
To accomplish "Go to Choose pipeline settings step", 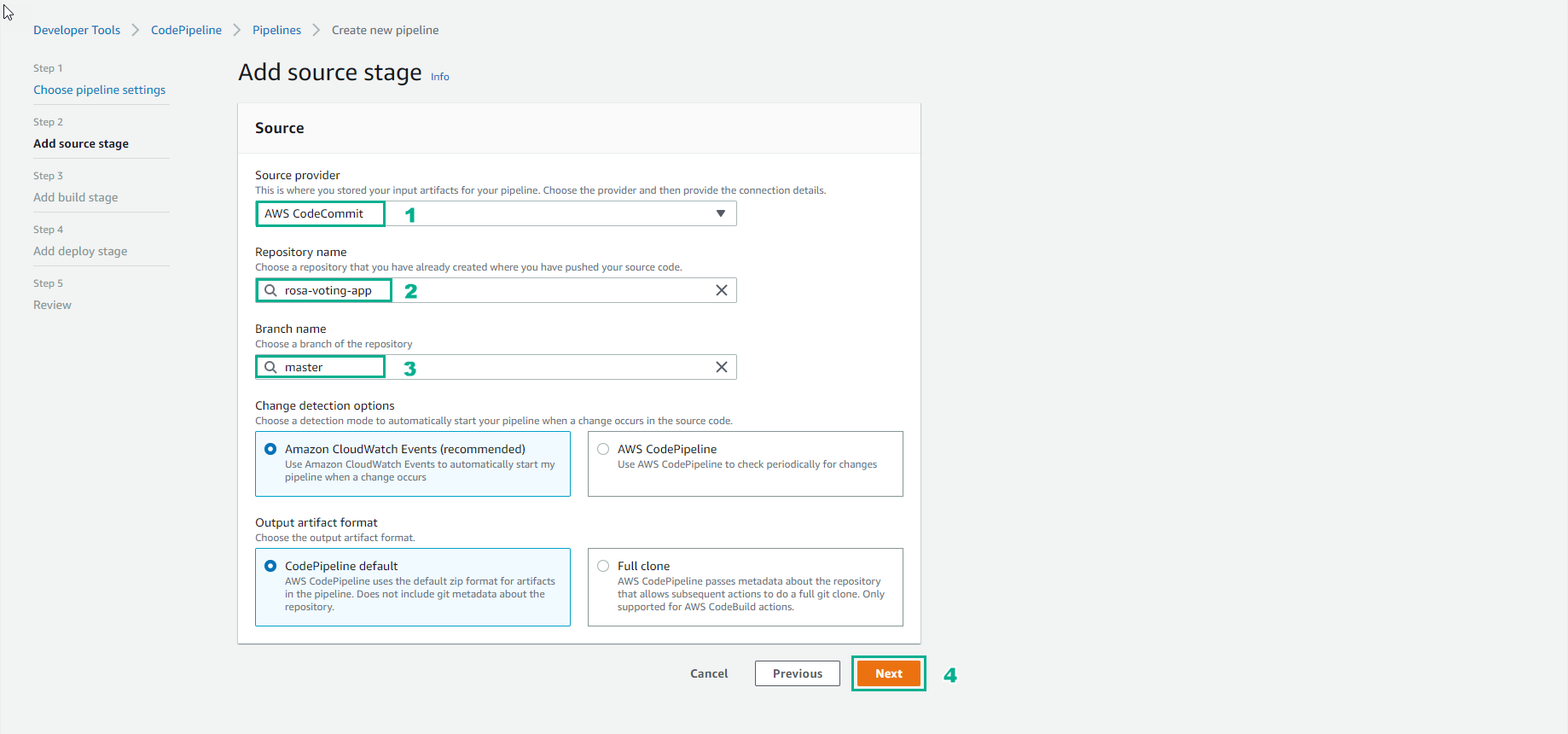I will pyautogui.click(x=99, y=90).
